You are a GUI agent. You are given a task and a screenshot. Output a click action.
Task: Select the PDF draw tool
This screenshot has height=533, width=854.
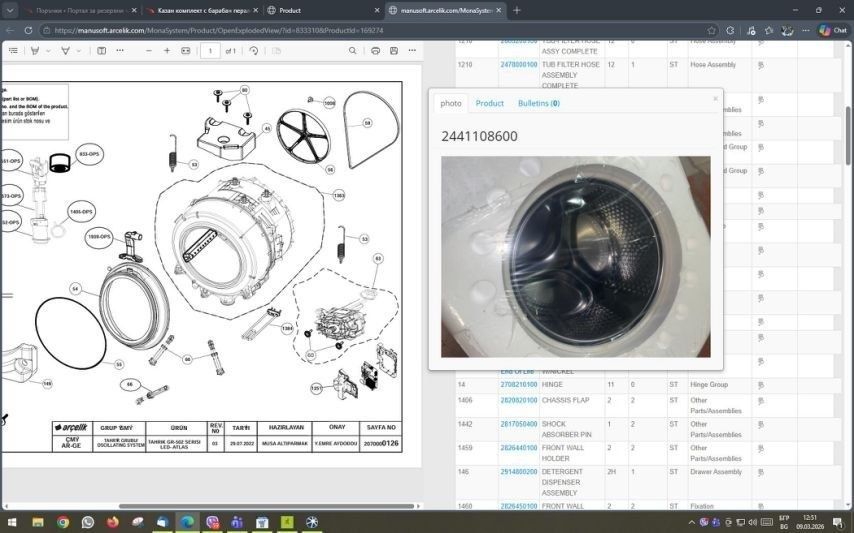coord(65,51)
